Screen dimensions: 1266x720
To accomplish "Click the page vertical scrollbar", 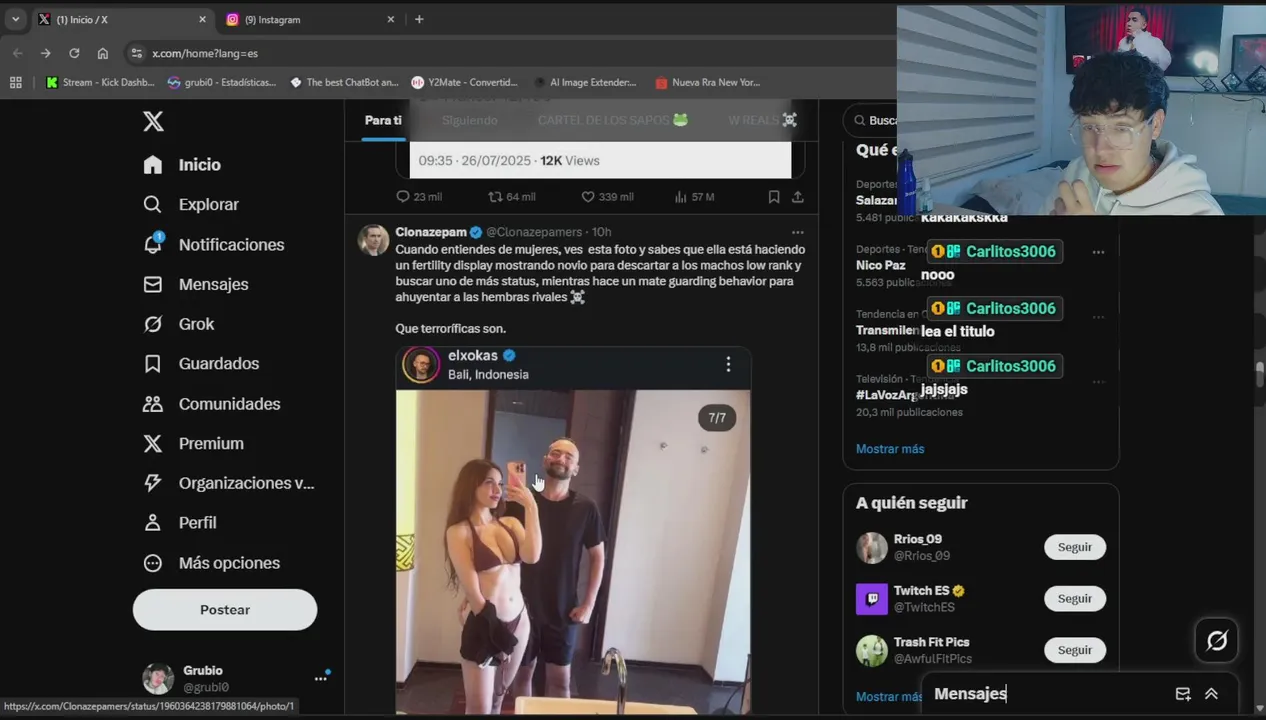I will tap(1260, 375).
